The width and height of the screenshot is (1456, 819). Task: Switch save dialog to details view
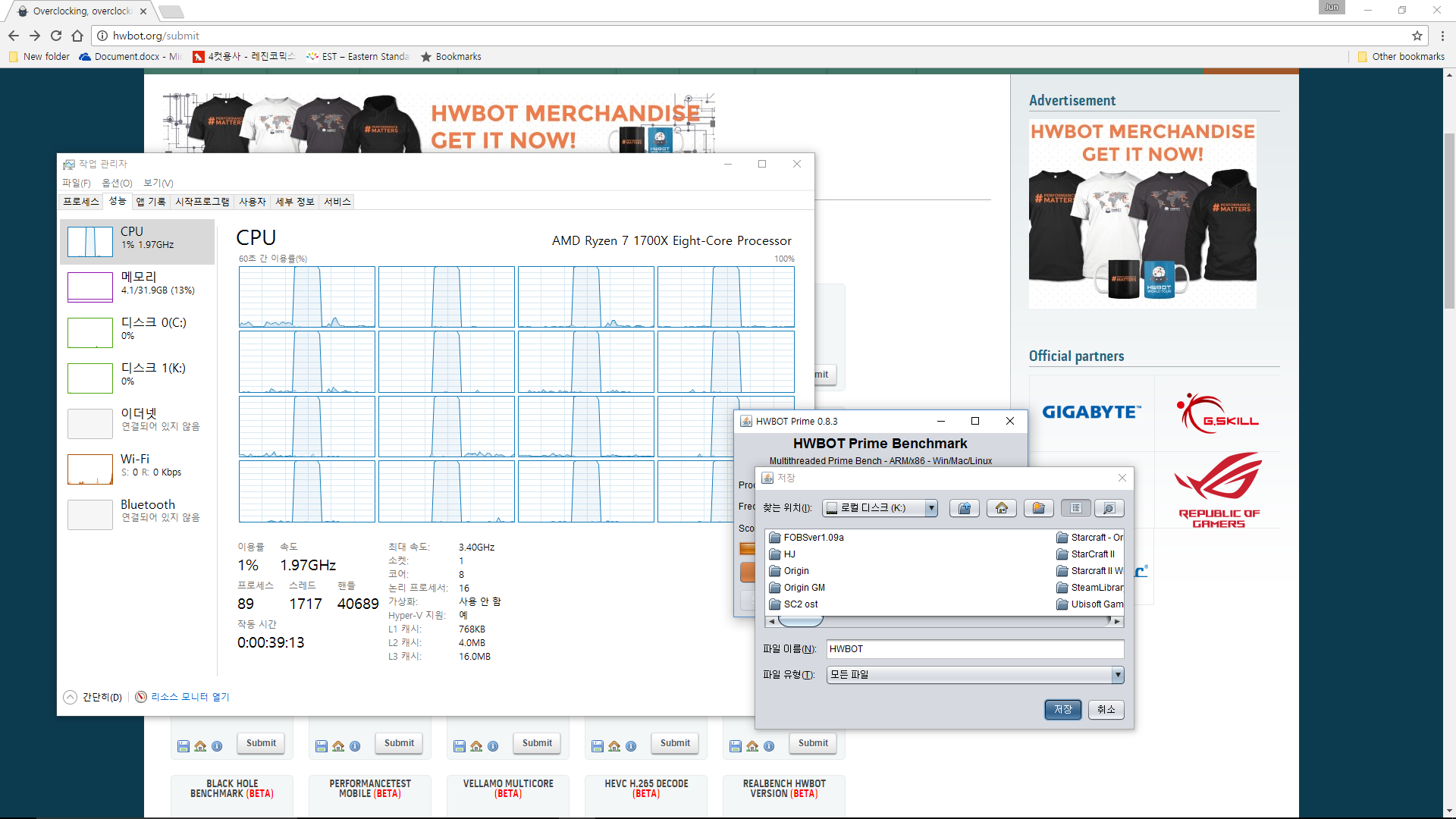pyautogui.click(x=1109, y=508)
